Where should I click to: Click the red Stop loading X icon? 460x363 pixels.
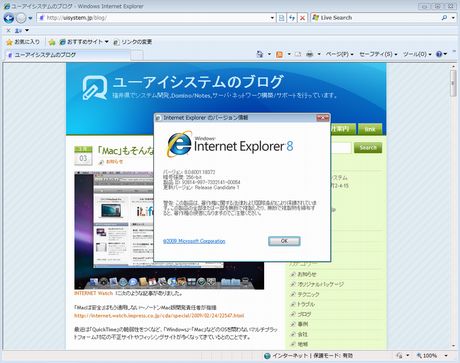pyautogui.click(x=302, y=18)
